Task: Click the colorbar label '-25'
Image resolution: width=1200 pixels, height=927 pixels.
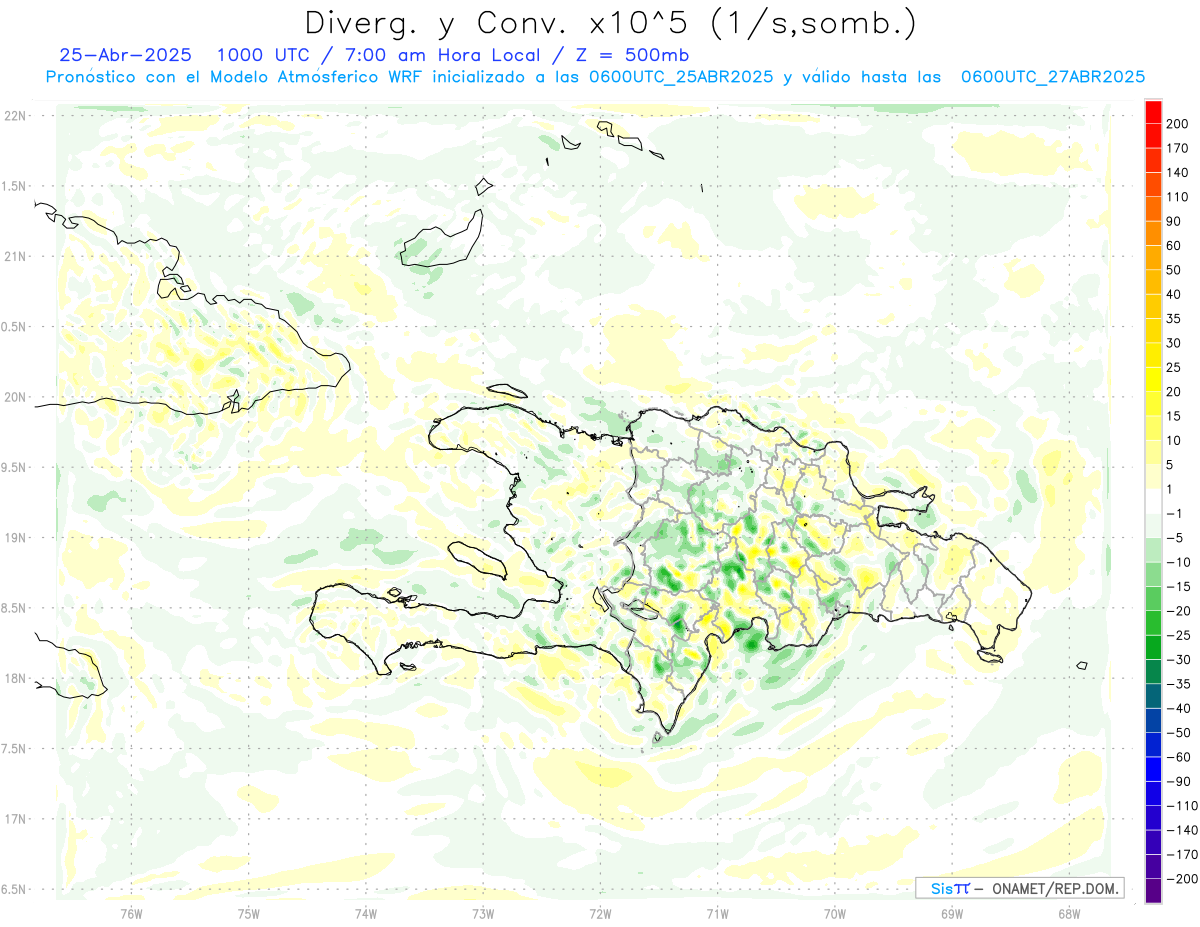Action: coord(1181,636)
